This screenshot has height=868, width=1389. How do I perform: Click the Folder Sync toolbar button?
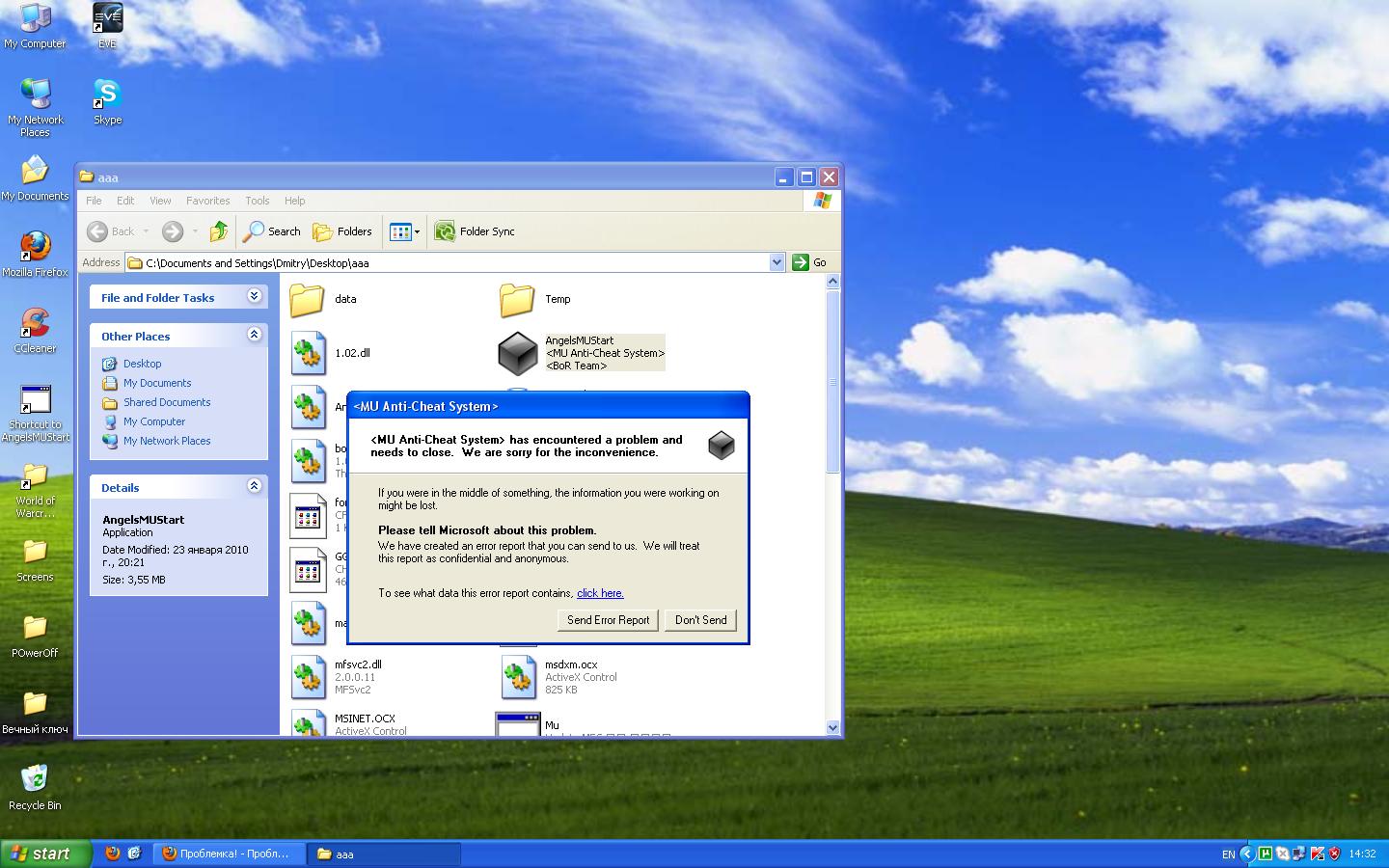475,231
